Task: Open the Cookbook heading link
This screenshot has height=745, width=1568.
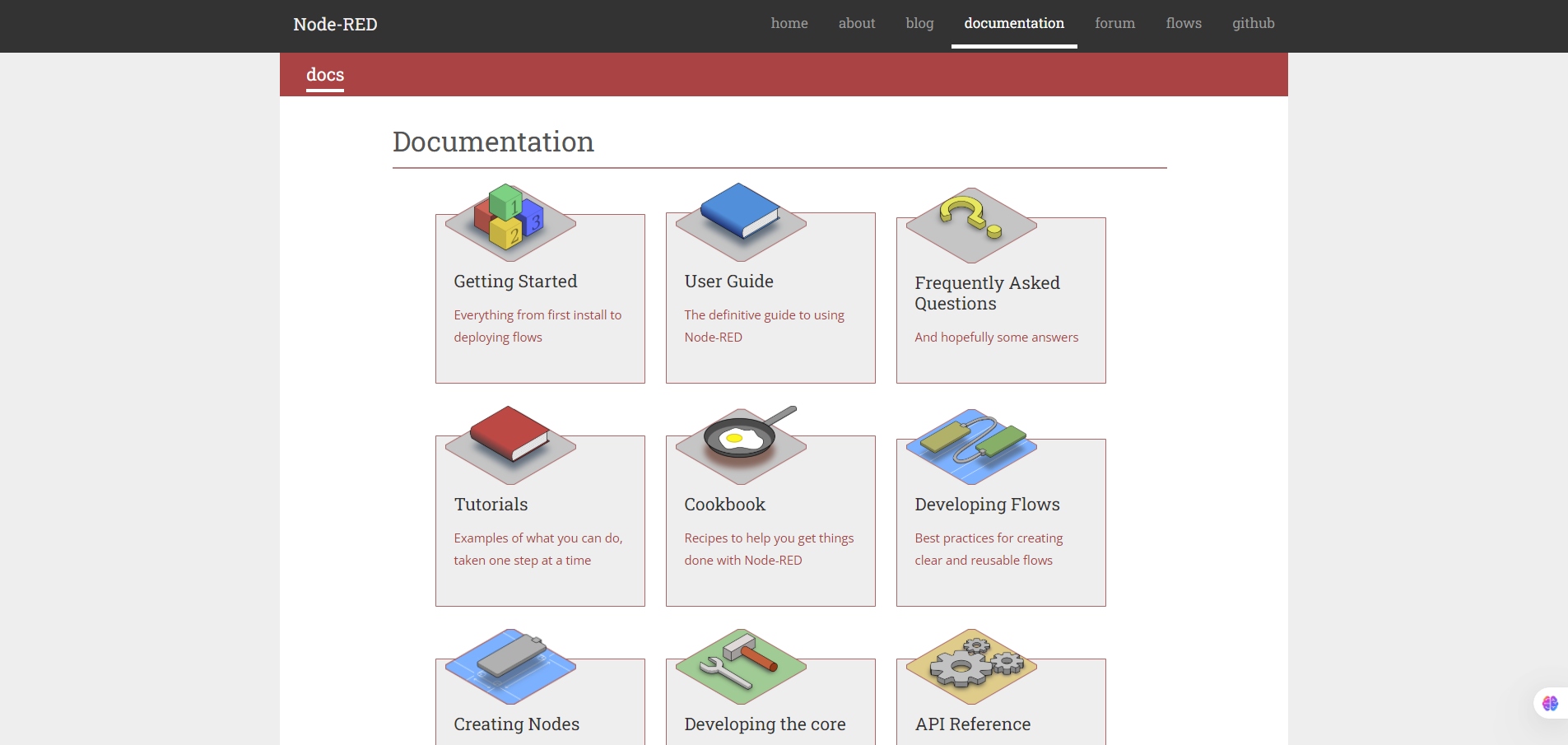Action: pos(724,505)
